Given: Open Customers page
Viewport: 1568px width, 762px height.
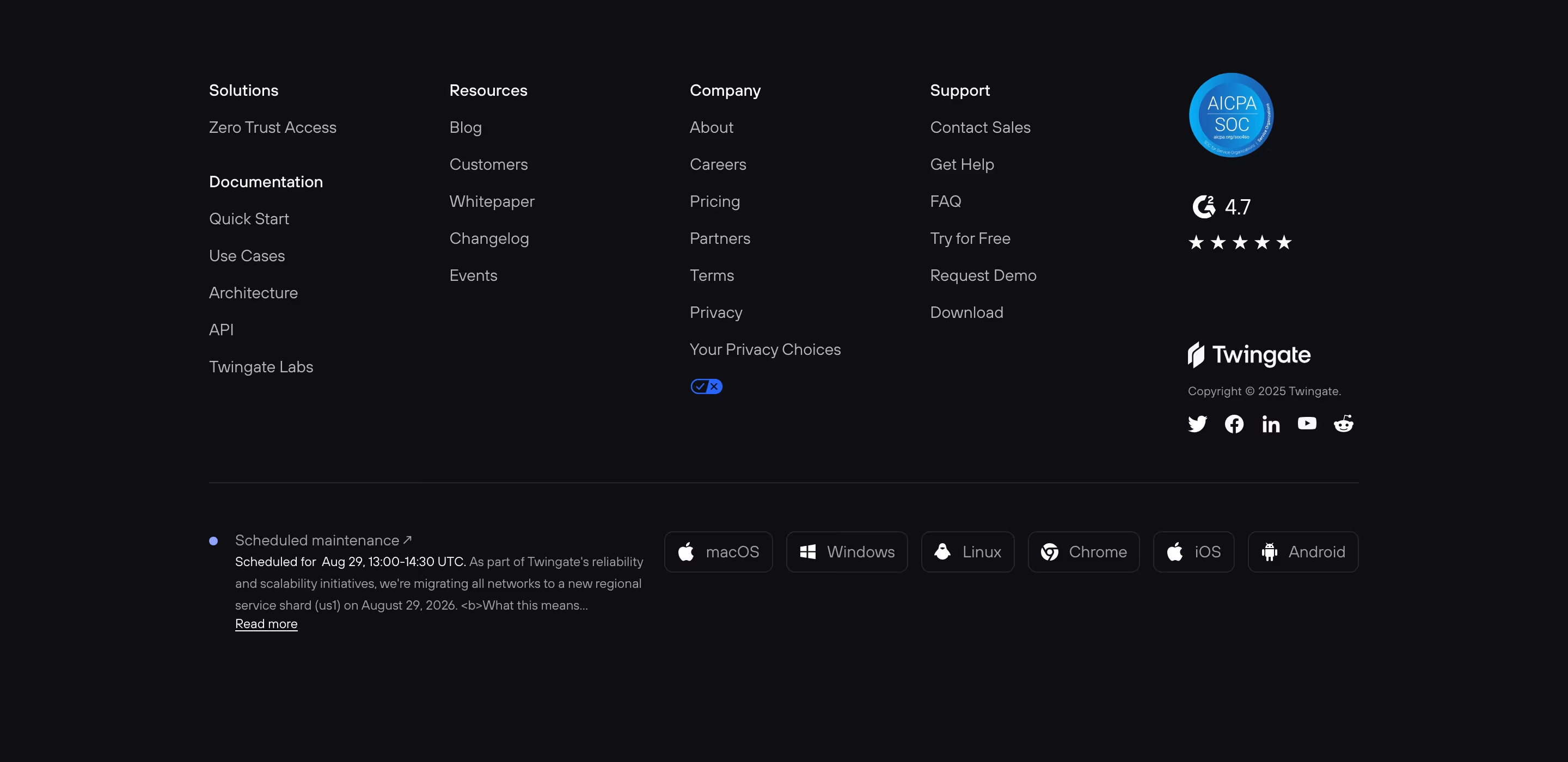Looking at the screenshot, I should pyautogui.click(x=488, y=164).
